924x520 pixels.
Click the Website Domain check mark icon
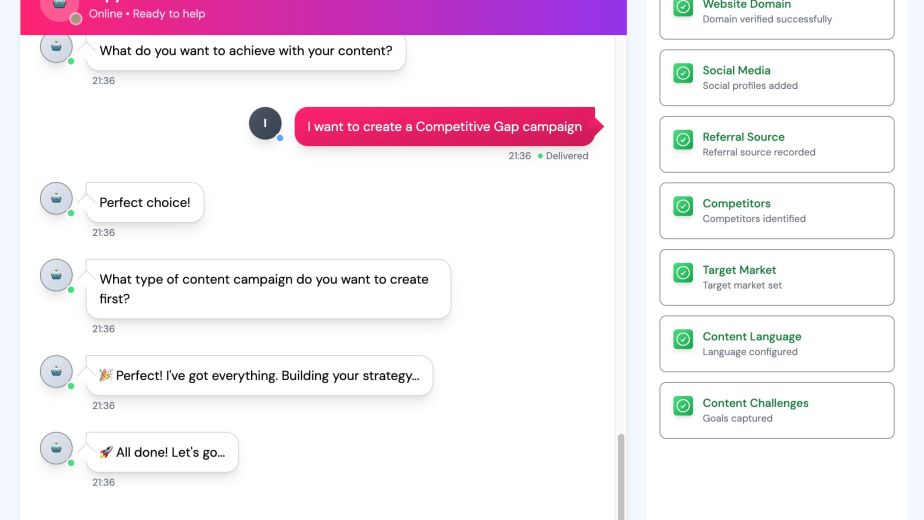683,8
